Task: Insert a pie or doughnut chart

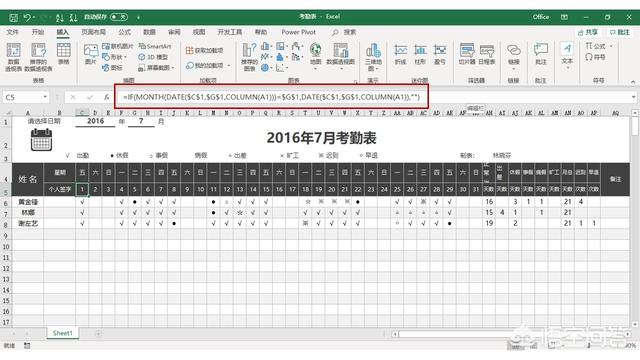Action: point(266,67)
